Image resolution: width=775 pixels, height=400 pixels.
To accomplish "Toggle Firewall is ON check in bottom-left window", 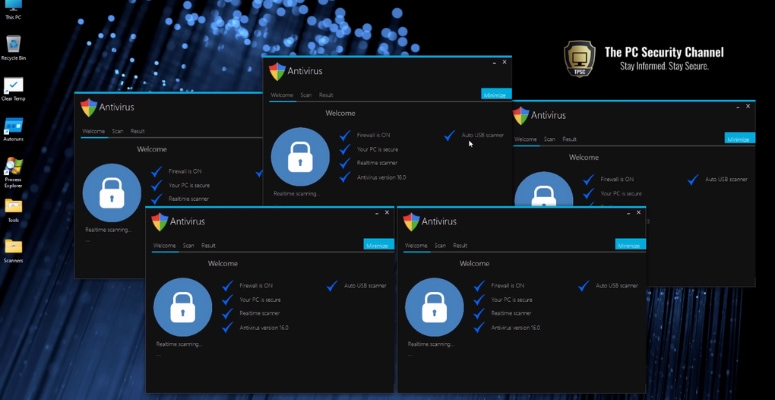I will point(228,285).
